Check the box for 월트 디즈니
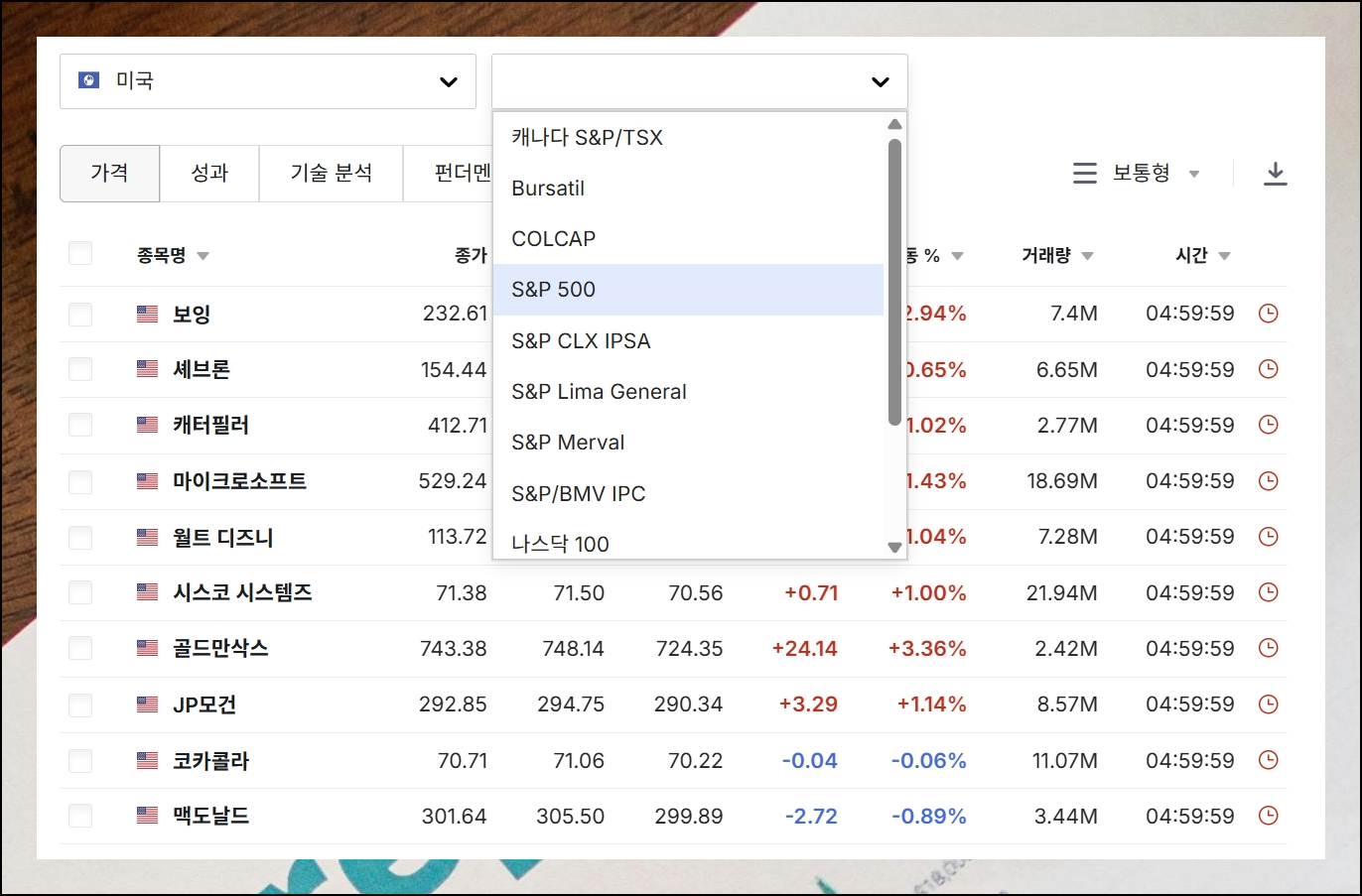 coord(80,538)
